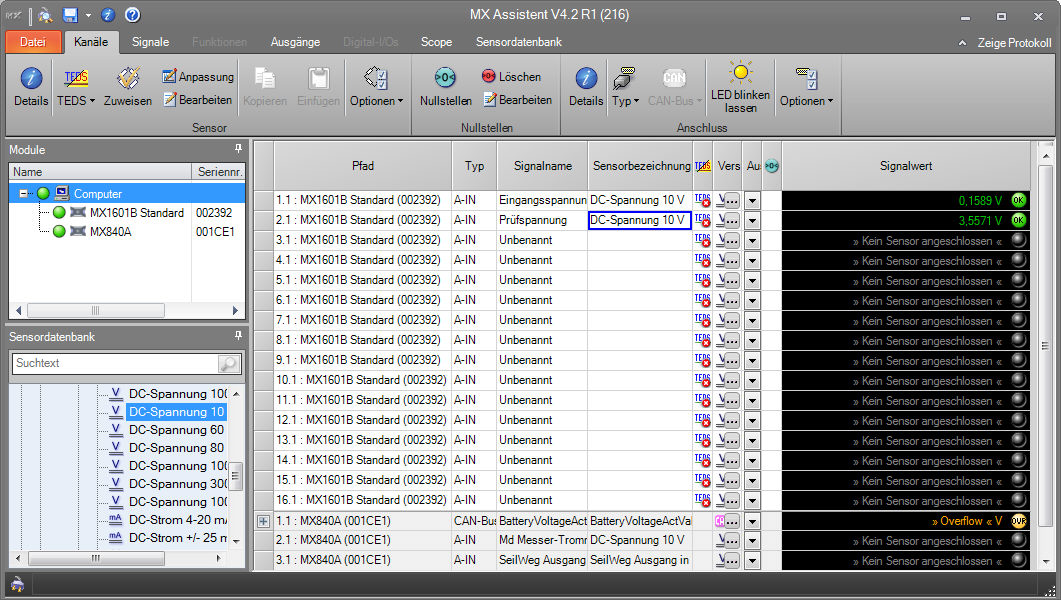Click the vertical scrollbar of the channel table
Screen dimensions: 1061x600
pyautogui.click(x=1045, y=345)
